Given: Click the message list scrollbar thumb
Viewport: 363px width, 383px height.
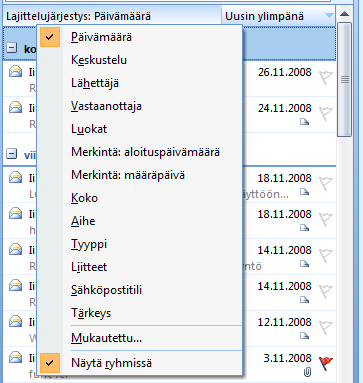Looking at the screenshot, I should click(x=345, y=79).
